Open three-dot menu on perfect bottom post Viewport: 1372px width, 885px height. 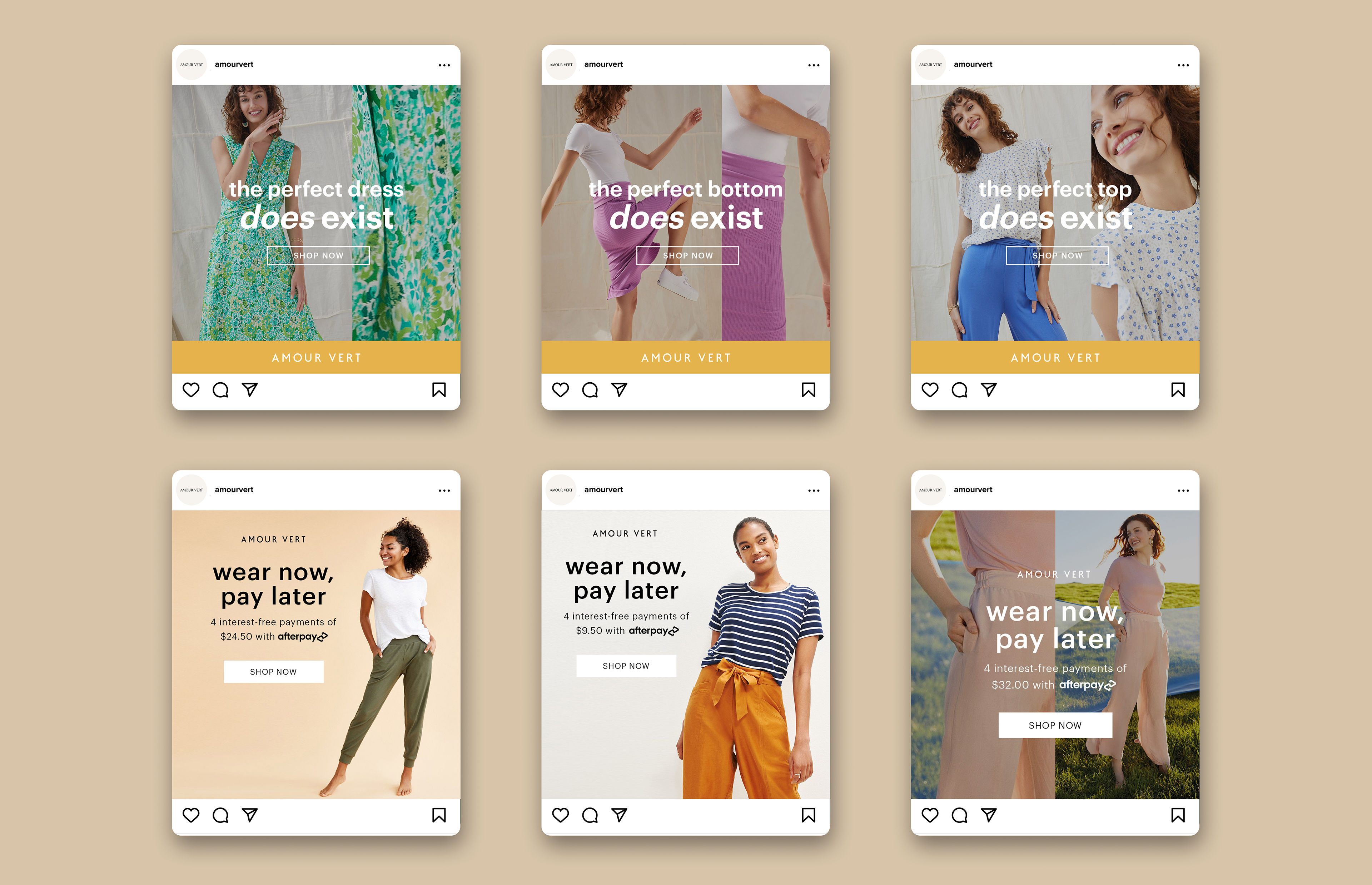pos(814,65)
